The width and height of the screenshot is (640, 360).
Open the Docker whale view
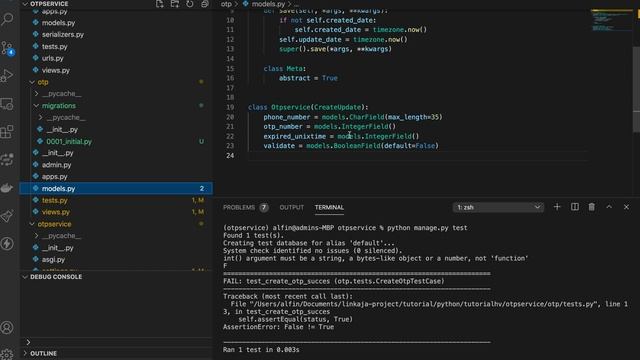pyautogui.click(x=7, y=188)
